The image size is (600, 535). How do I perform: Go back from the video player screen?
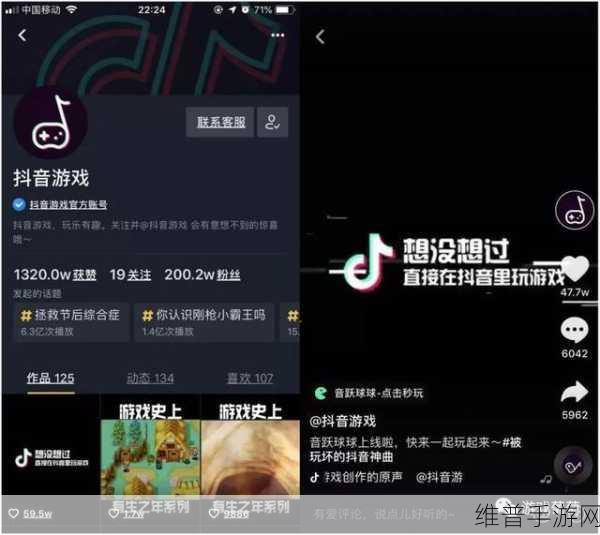(321, 37)
